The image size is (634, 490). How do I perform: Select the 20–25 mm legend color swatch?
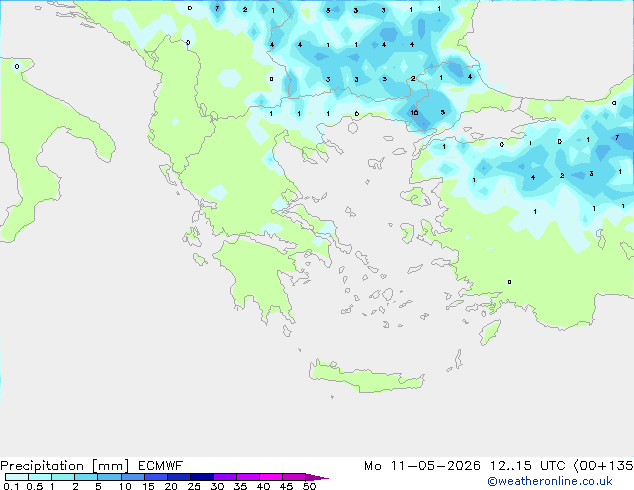(x=179, y=477)
